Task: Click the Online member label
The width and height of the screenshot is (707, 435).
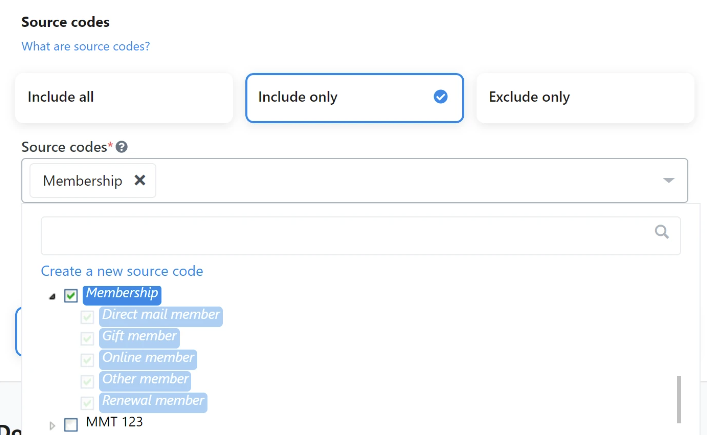Action: (148, 359)
